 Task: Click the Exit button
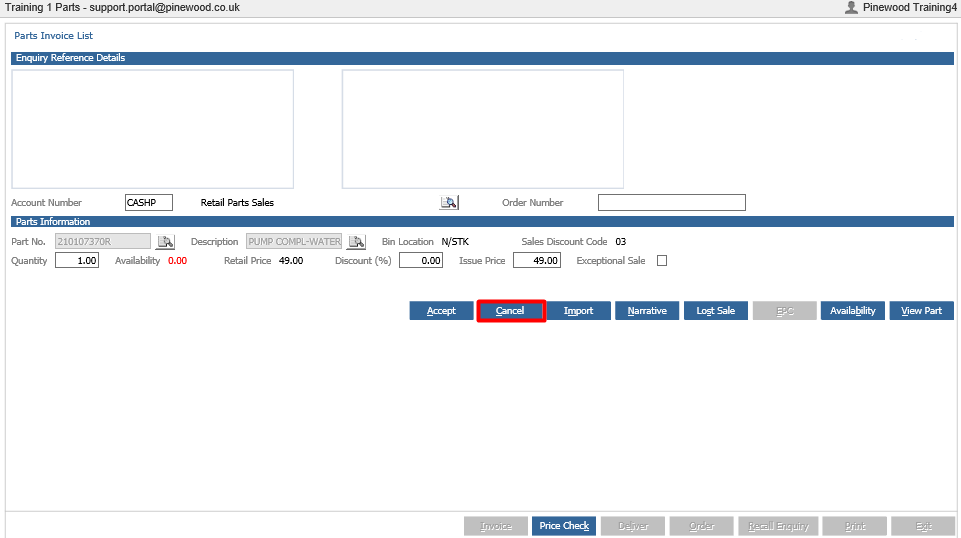point(924,526)
